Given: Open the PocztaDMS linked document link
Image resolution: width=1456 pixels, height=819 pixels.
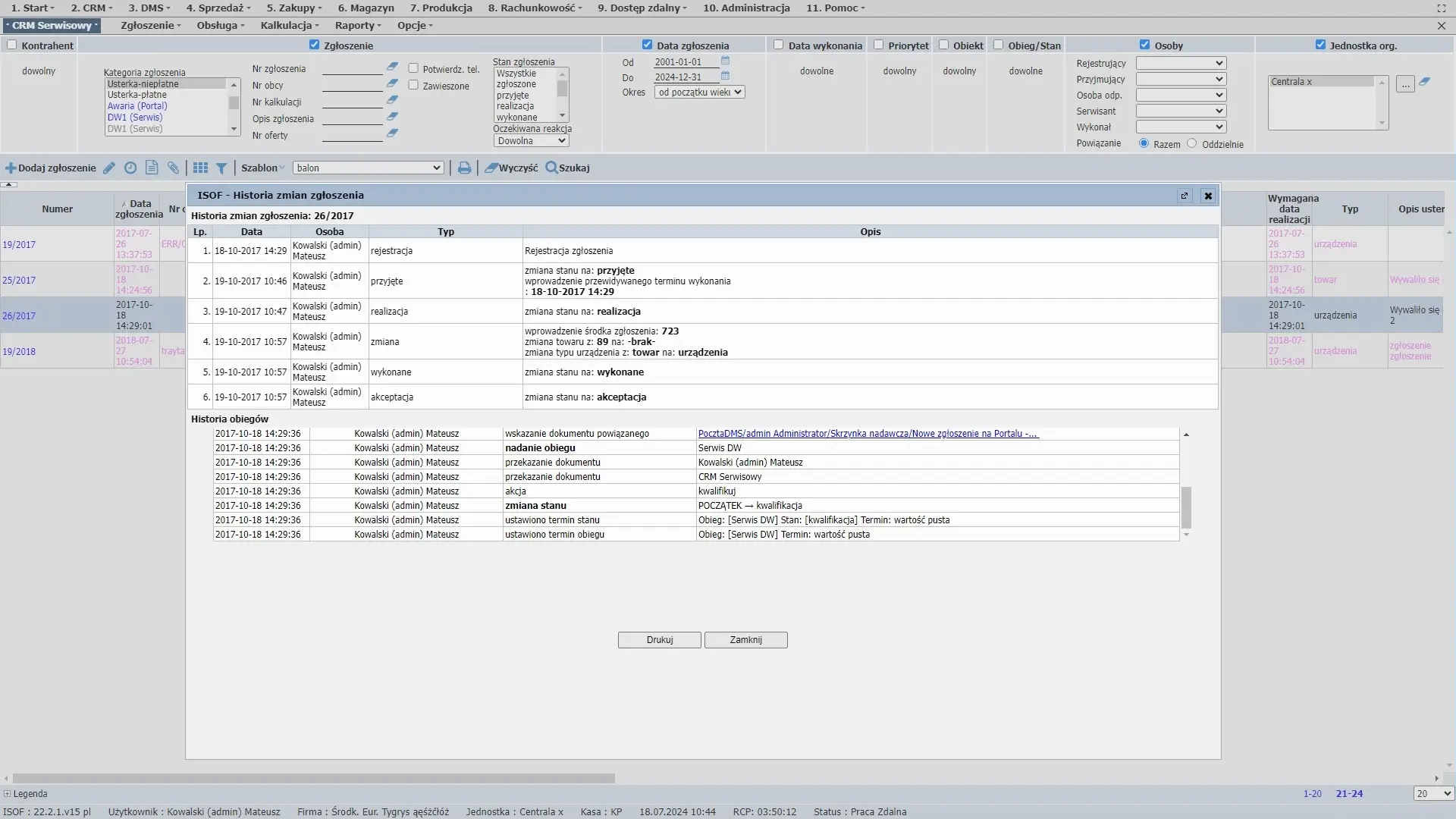Looking at the screenshot, I should pyautogui.click(x=868, y=434).
